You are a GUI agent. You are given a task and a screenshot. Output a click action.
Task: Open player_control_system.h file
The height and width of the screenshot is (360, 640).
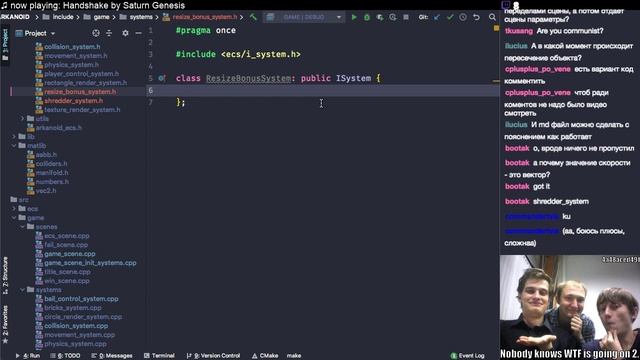pyautogui.click(x=82, y=73)
